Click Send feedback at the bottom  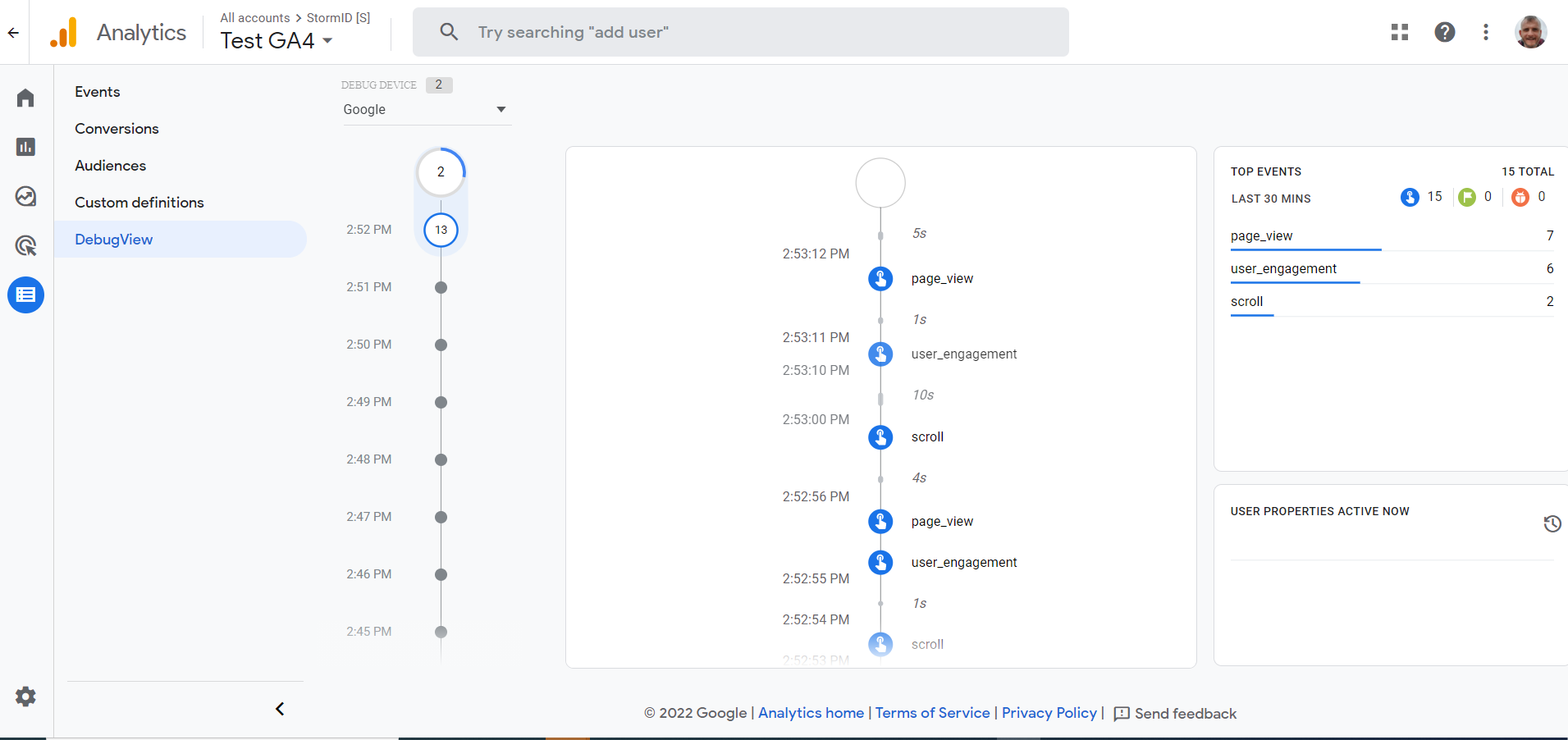[1185, 713]
